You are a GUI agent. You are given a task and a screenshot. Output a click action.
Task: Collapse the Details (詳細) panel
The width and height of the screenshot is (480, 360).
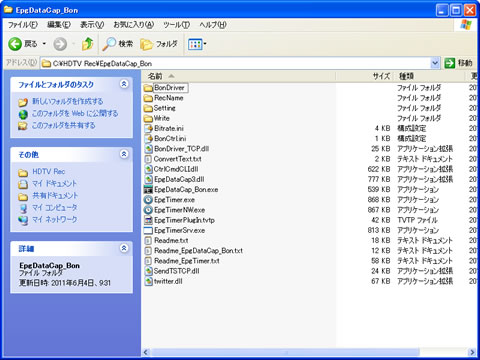click(x=124, y=248)
